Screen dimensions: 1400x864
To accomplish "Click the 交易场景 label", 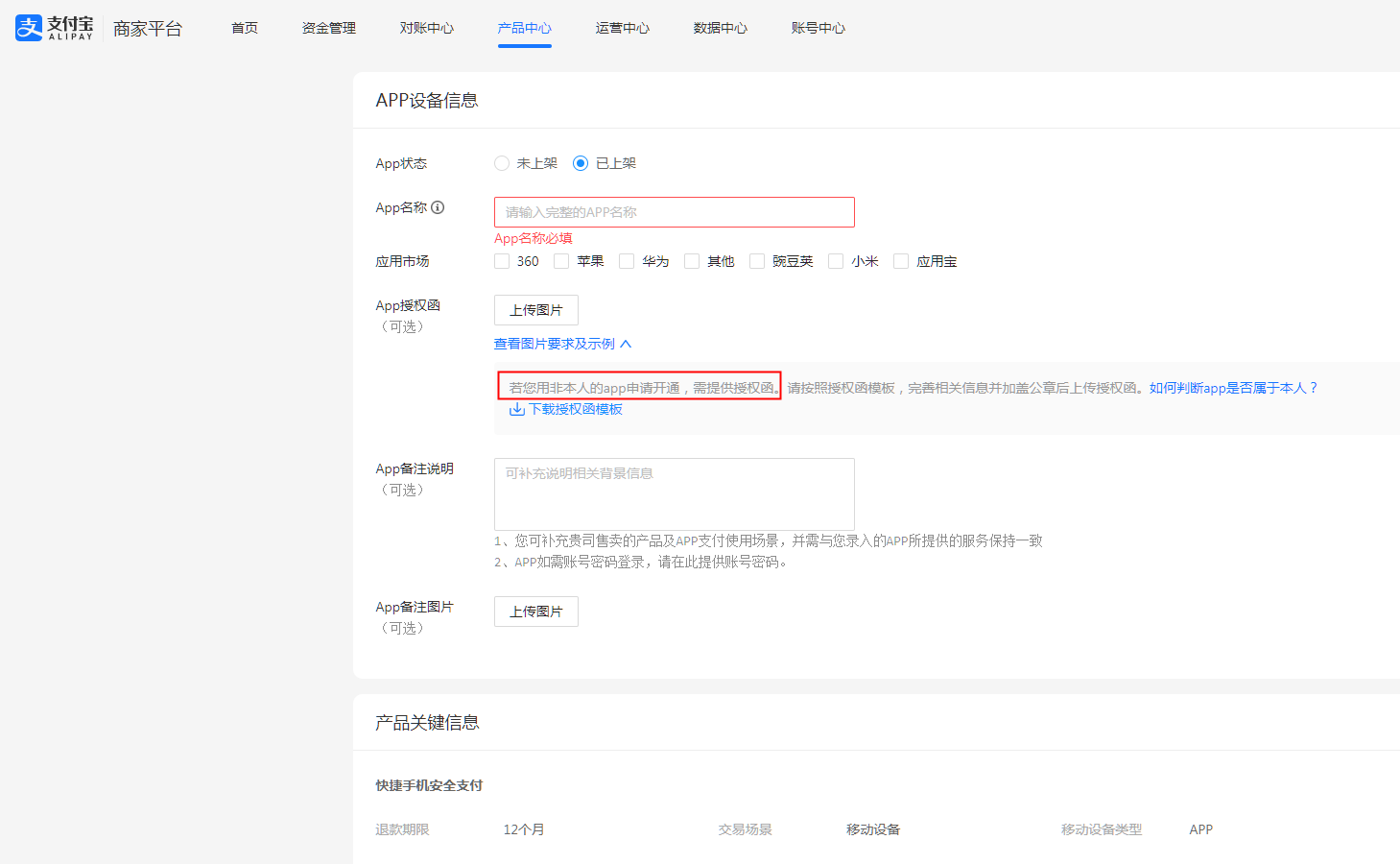I will coord(746,829).
